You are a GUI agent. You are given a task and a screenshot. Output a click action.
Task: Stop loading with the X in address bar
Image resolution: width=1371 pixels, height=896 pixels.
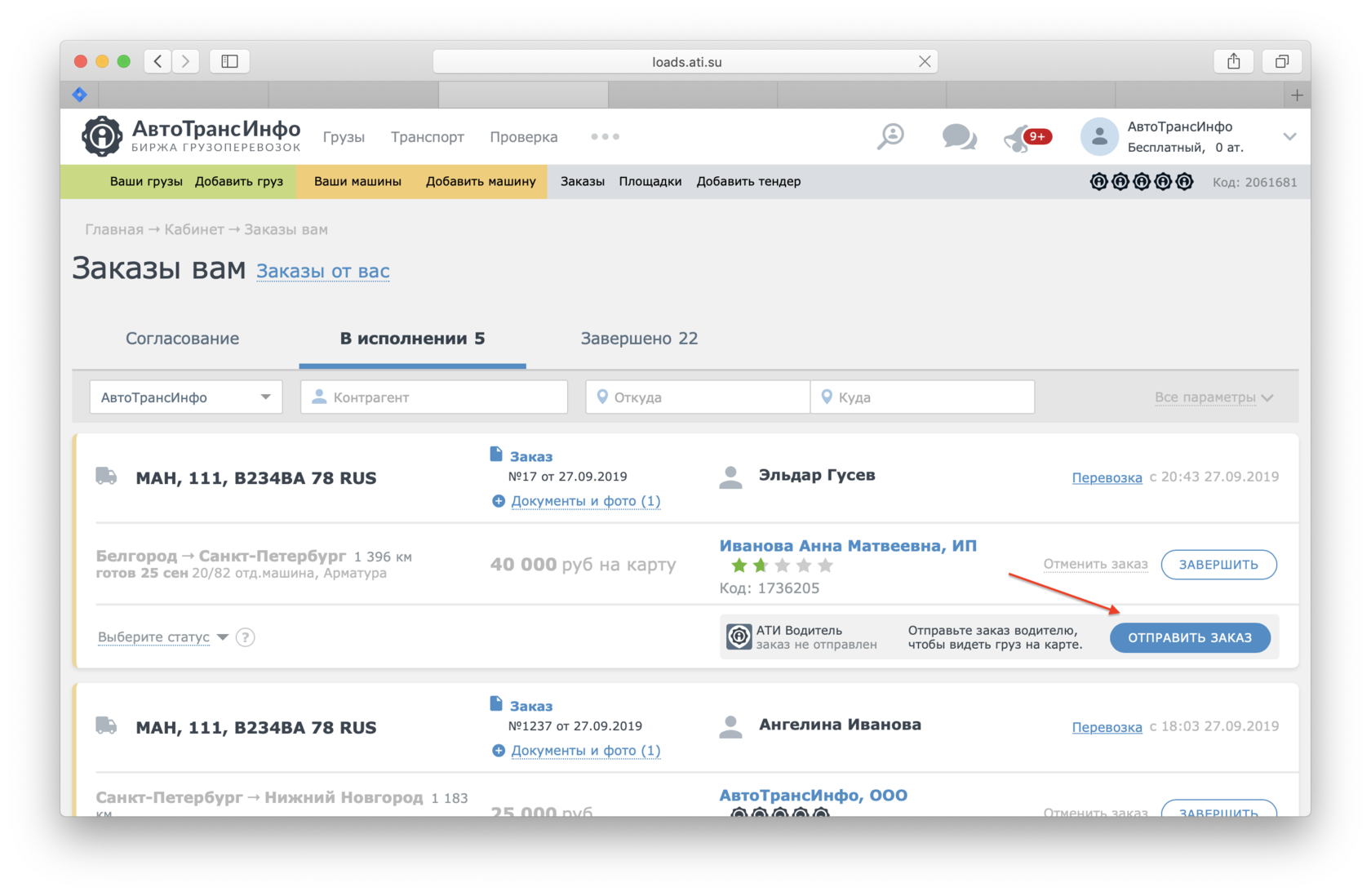click(x=925, y=61)
